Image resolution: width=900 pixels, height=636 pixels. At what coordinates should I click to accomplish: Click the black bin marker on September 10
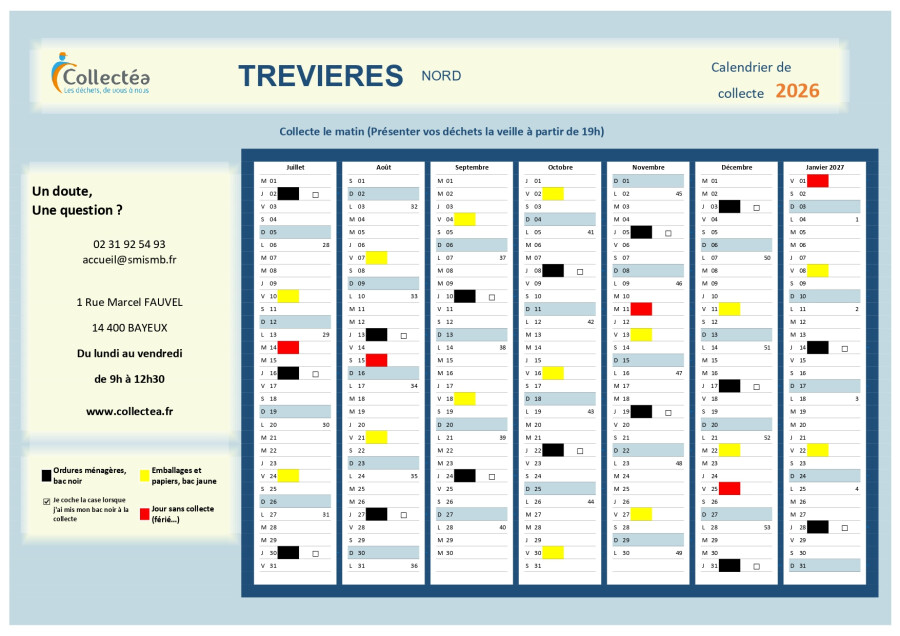[465, 296]
